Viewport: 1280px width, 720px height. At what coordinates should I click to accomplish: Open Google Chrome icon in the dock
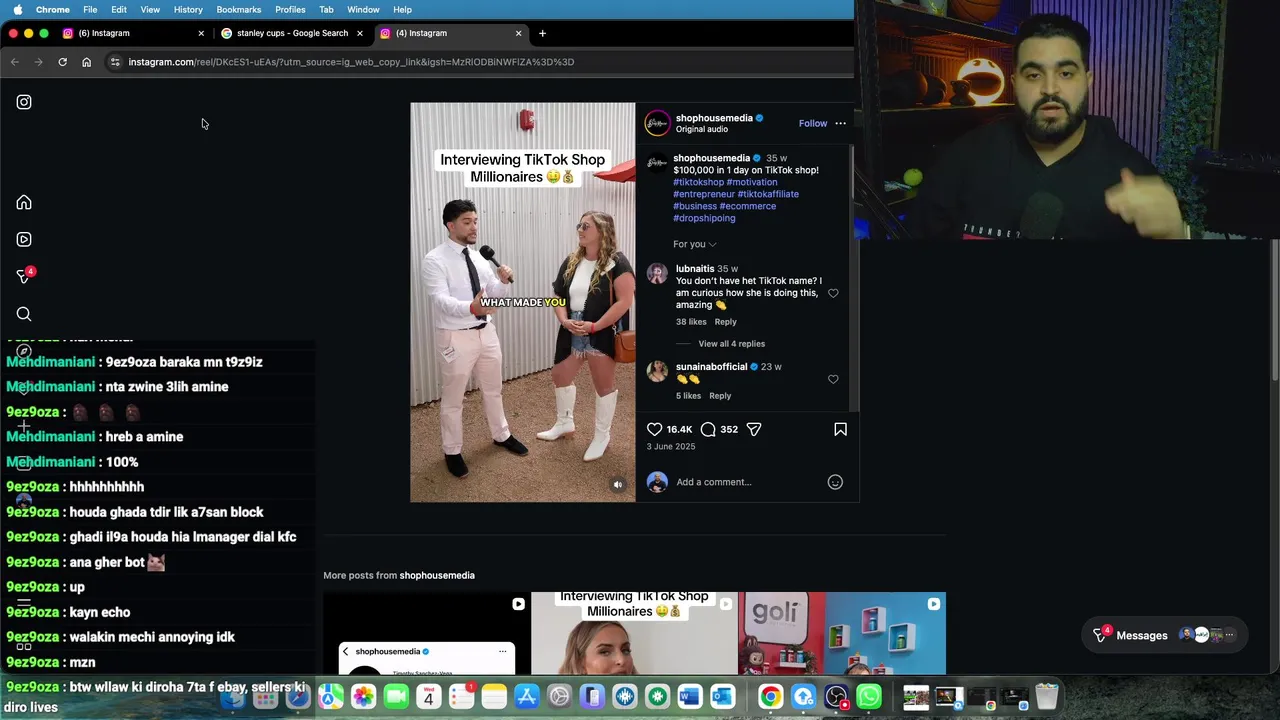pyautogui.click(x=771, y=696)
